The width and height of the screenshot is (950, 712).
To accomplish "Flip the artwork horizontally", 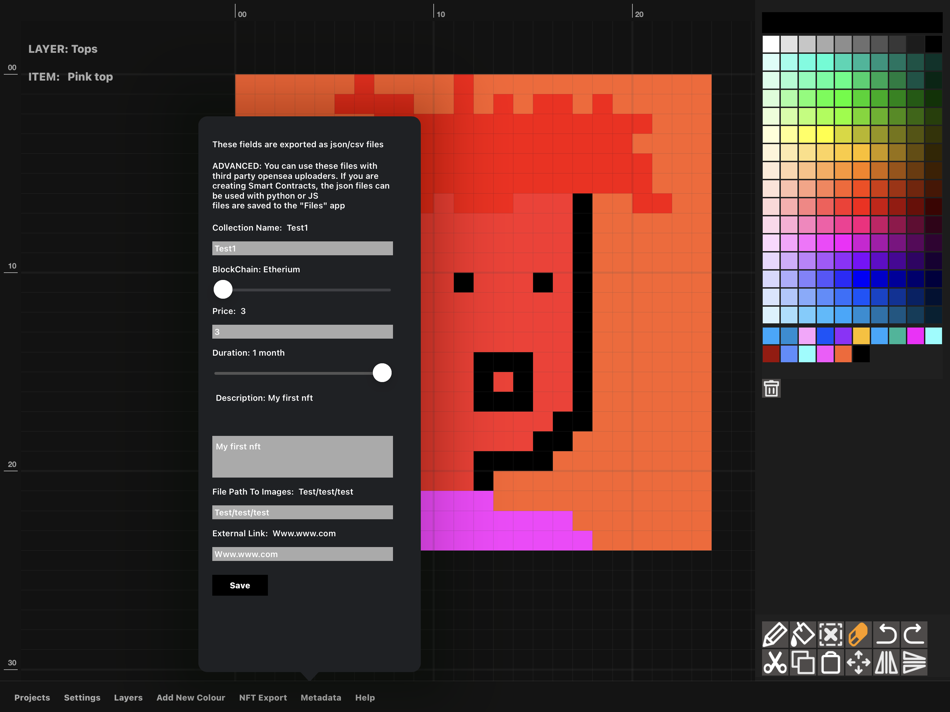I will [886, 662].
